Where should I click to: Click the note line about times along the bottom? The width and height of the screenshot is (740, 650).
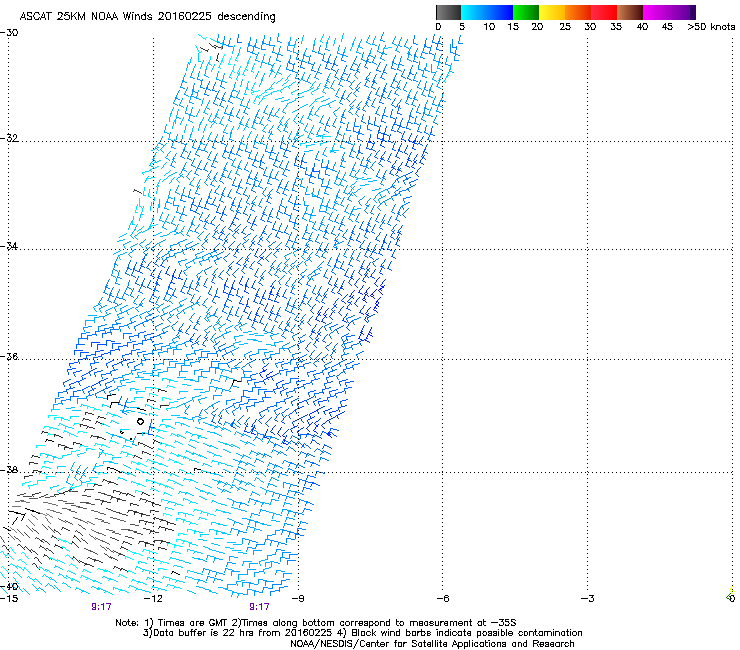click(x=316, y=623)
